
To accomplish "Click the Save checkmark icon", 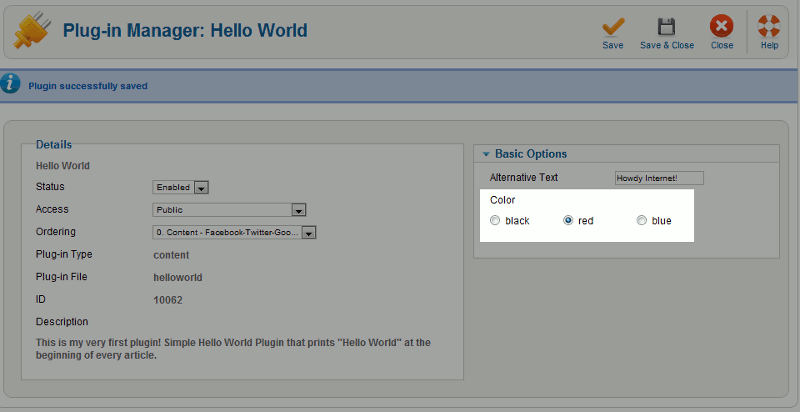I will (x=613, y=28).
